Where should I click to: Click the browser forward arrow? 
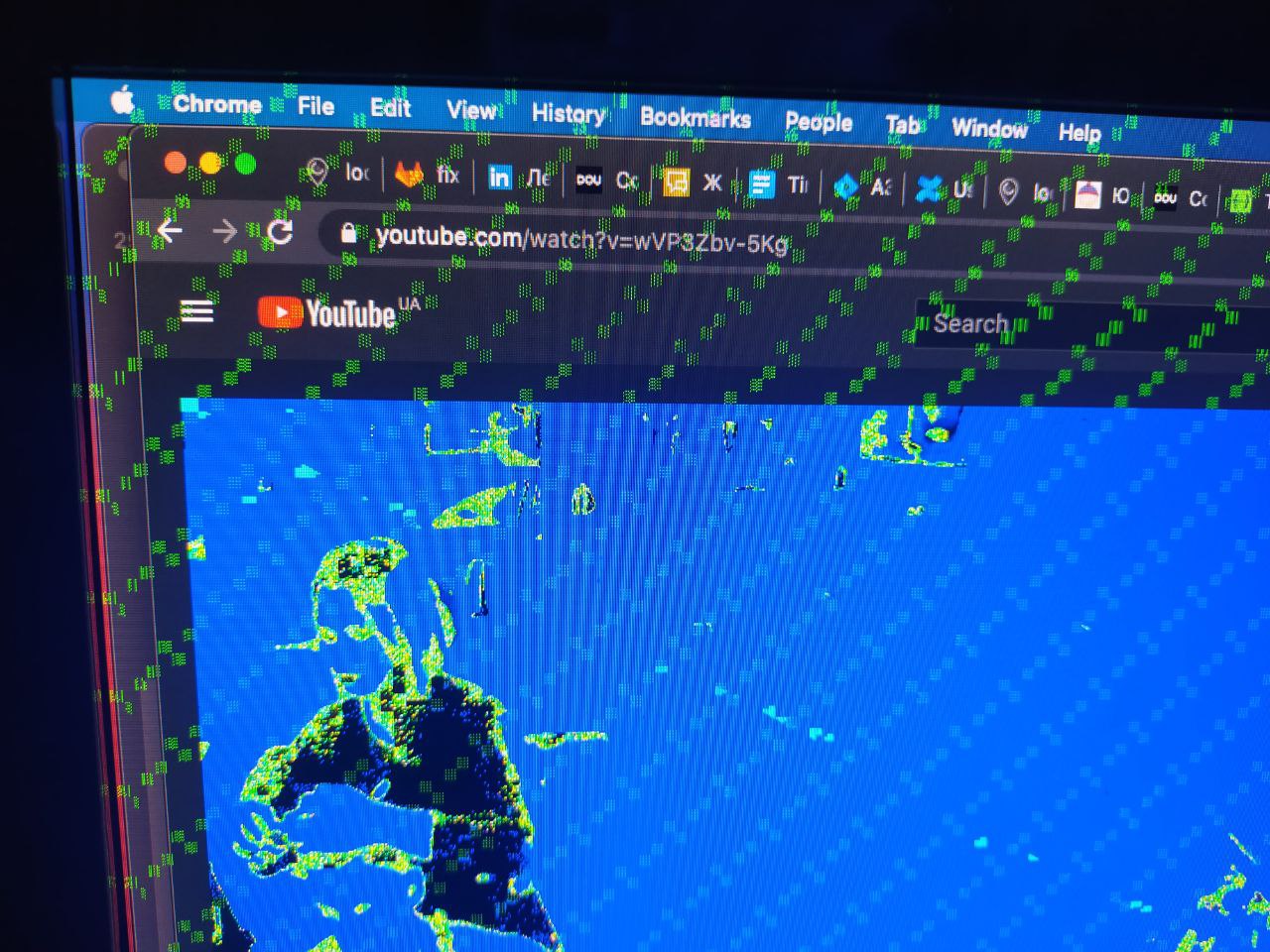[225, 232]
